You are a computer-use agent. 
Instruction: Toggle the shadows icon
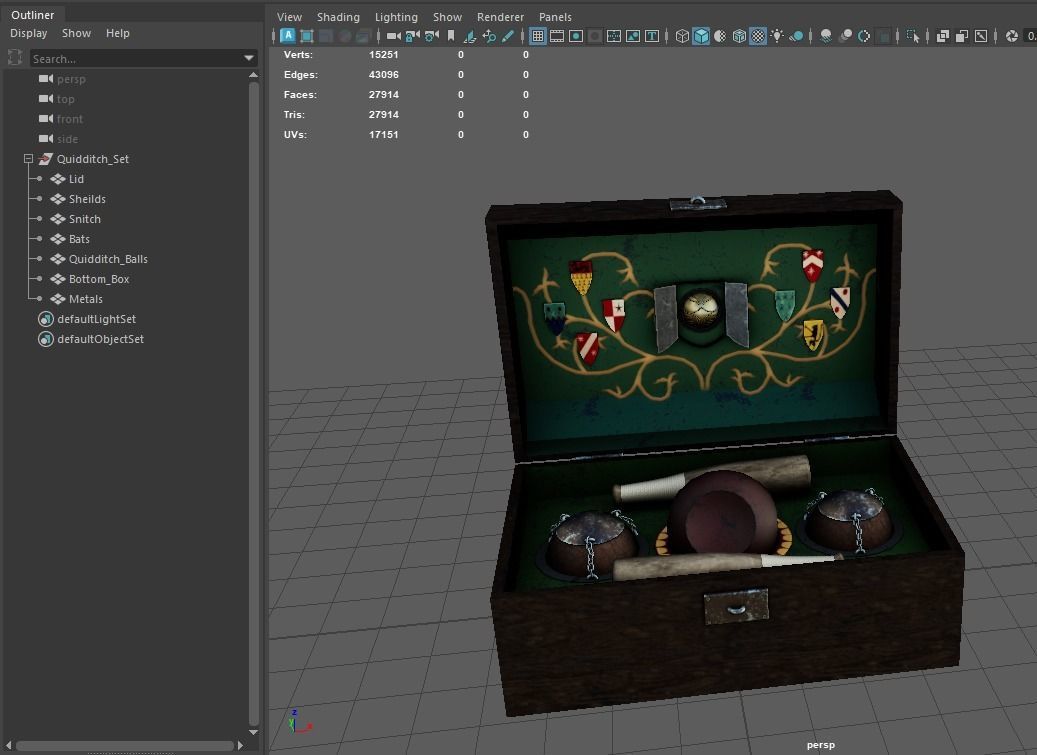coord(796,36)
